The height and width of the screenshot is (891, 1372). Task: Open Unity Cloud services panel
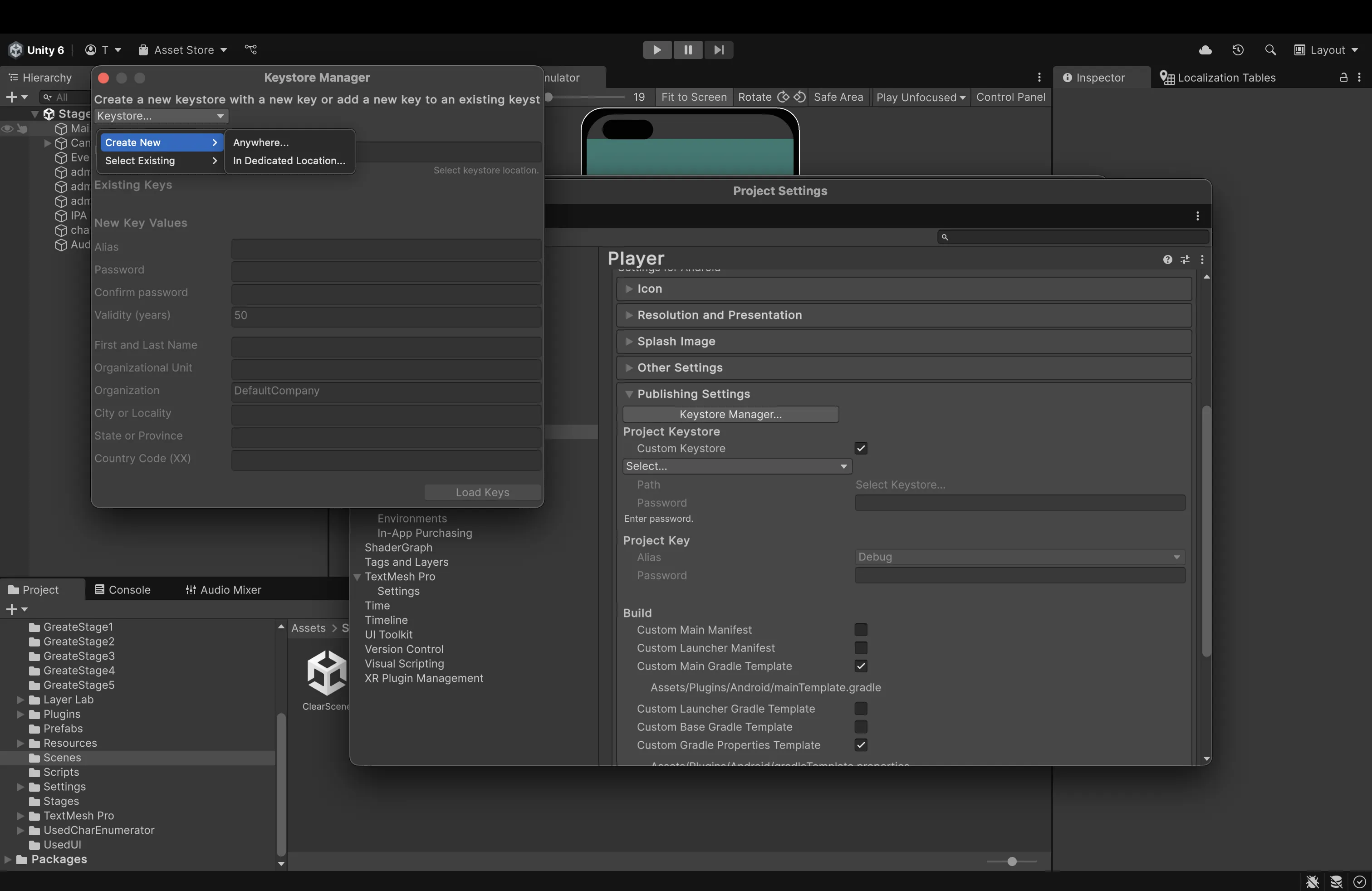[x=1205, y=50]
